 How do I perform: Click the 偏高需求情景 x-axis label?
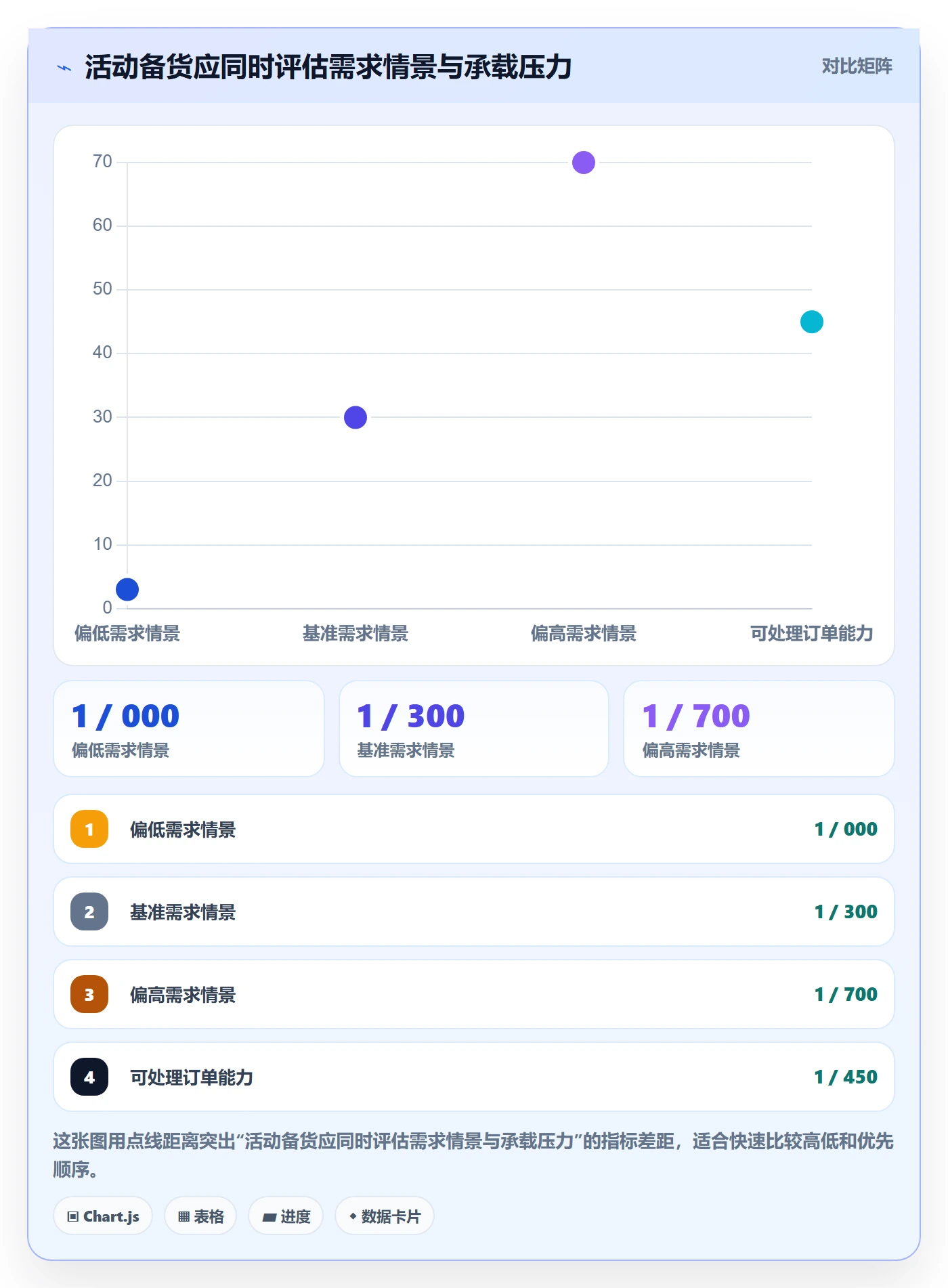pos(584,634)
